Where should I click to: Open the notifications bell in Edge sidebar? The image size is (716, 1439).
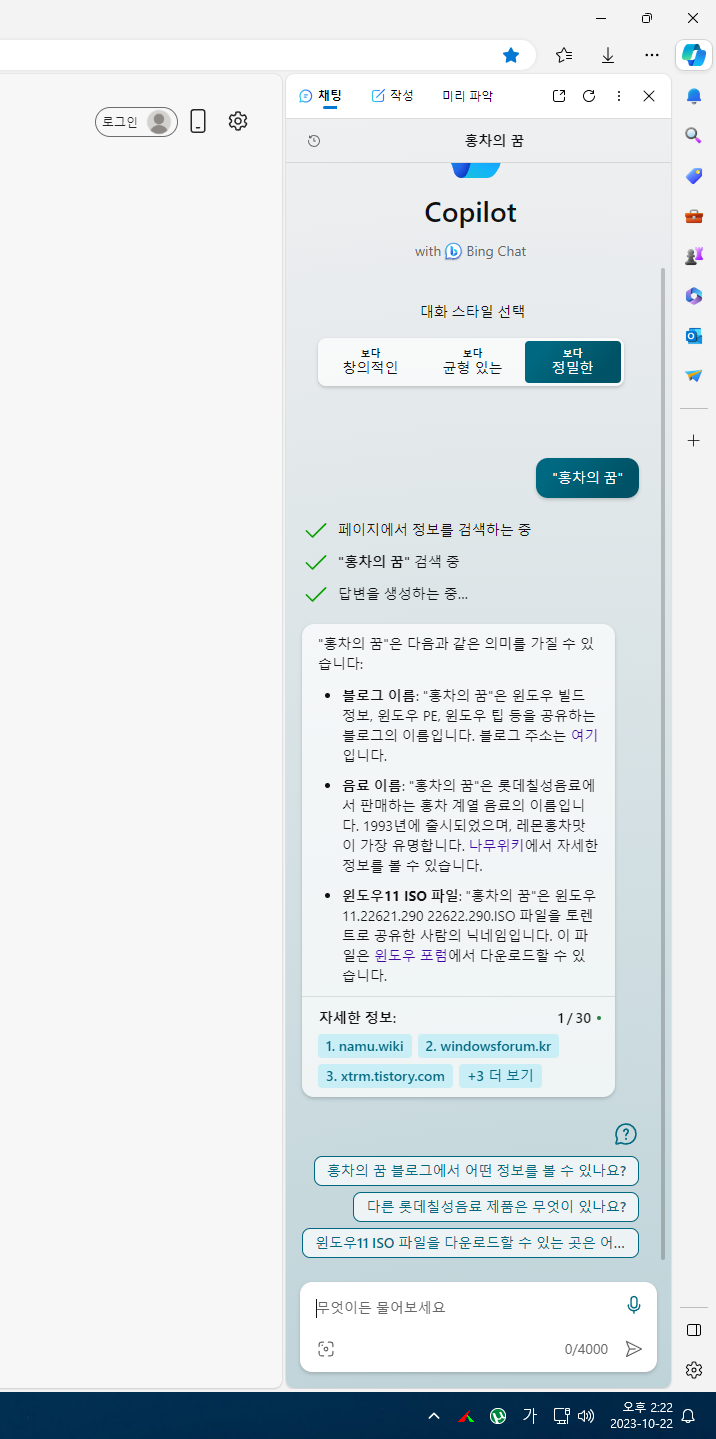pos(694,96)
